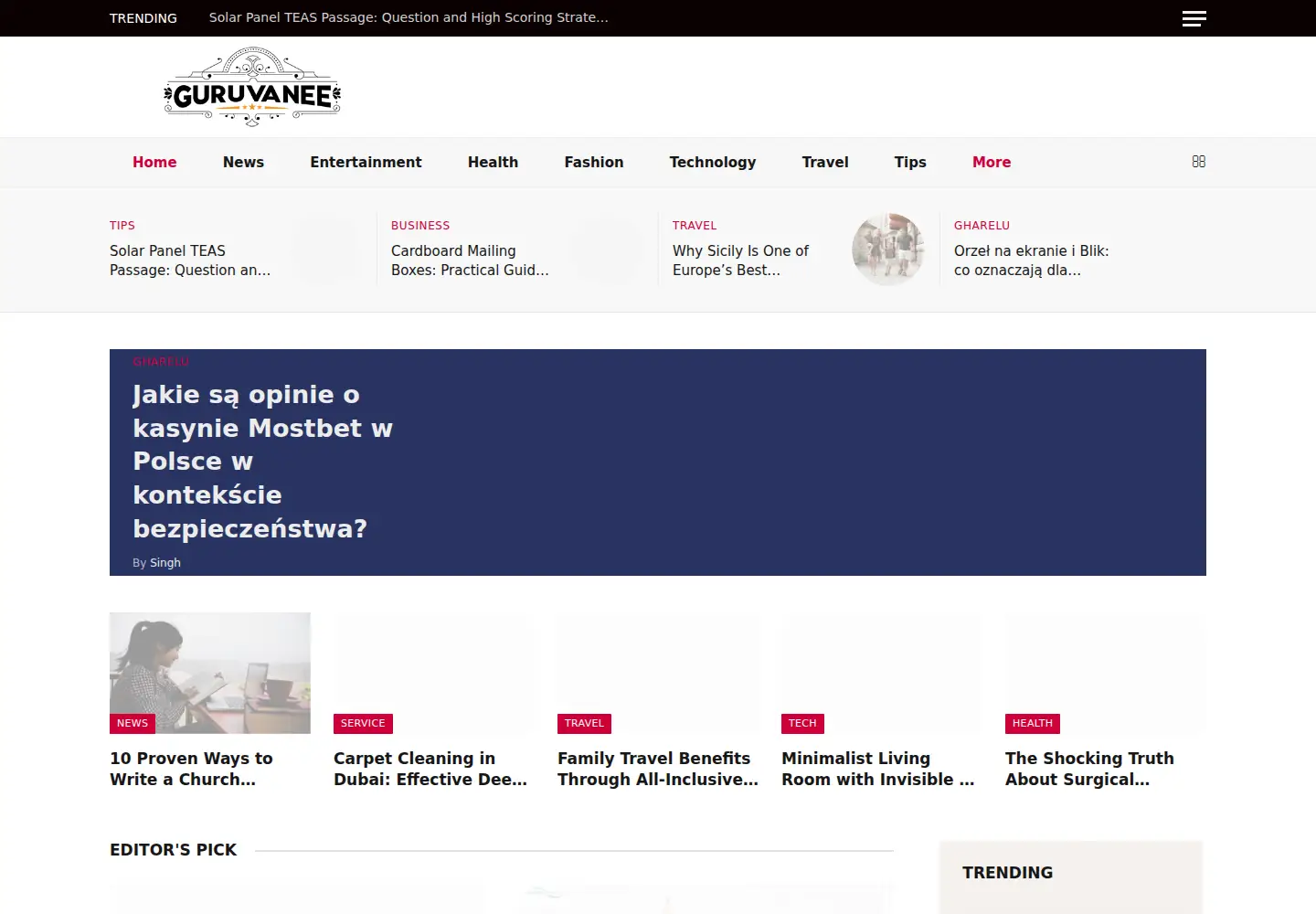Open the Home menu item
This screenshot has height=914, width=1316.
(154, 162)
